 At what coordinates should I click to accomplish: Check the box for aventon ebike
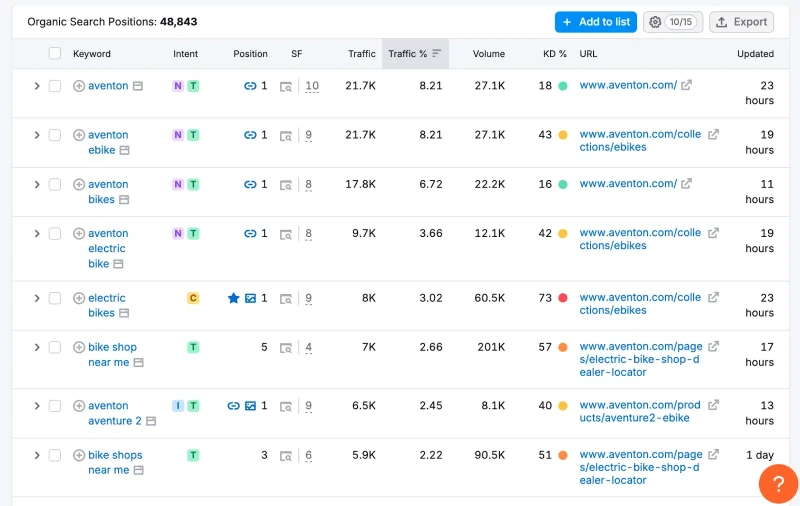pos(55,135)
